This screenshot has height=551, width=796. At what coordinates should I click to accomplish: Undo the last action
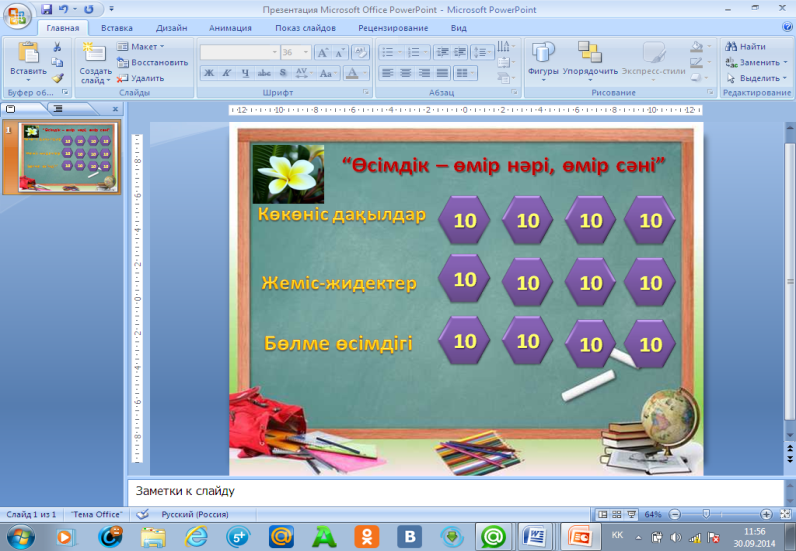tap(63, 9)
